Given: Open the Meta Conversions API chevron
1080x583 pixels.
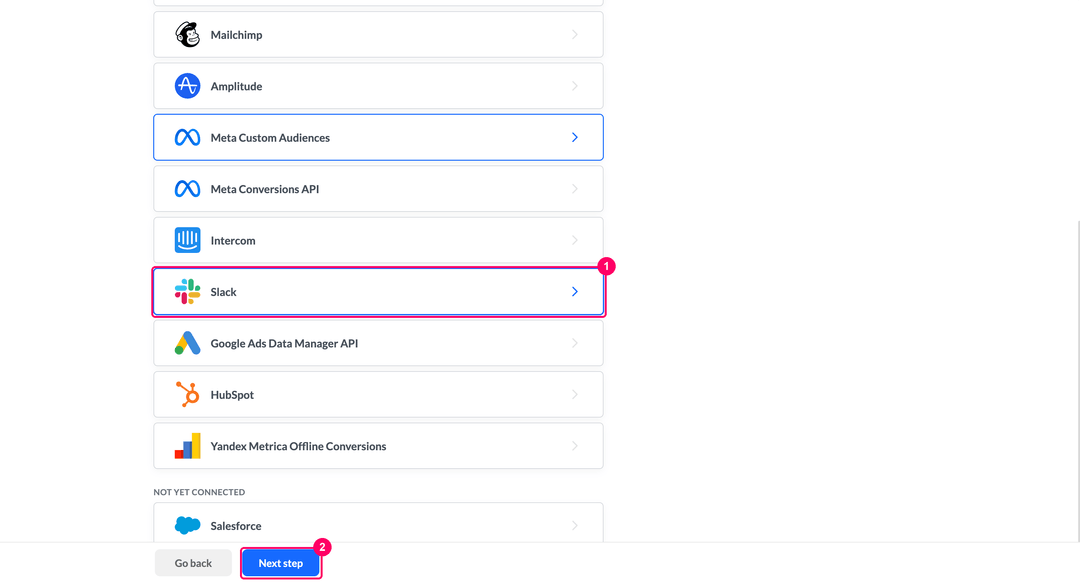Looking at the screenshot, I should pyautogui.click(x=574, y=189).
